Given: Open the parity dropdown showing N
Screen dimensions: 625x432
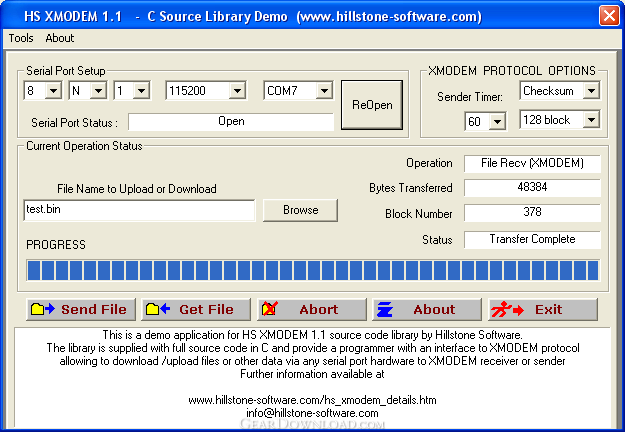Looking at the screenshot, I should (x=98, y=91).
